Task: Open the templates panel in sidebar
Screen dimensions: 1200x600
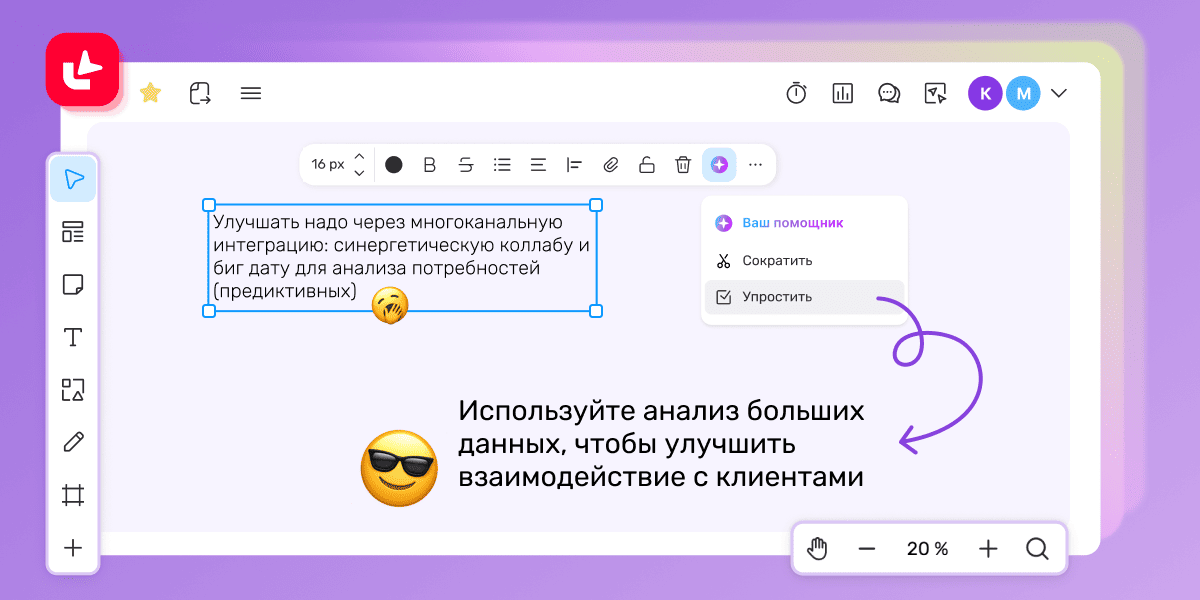Action: 73,232
